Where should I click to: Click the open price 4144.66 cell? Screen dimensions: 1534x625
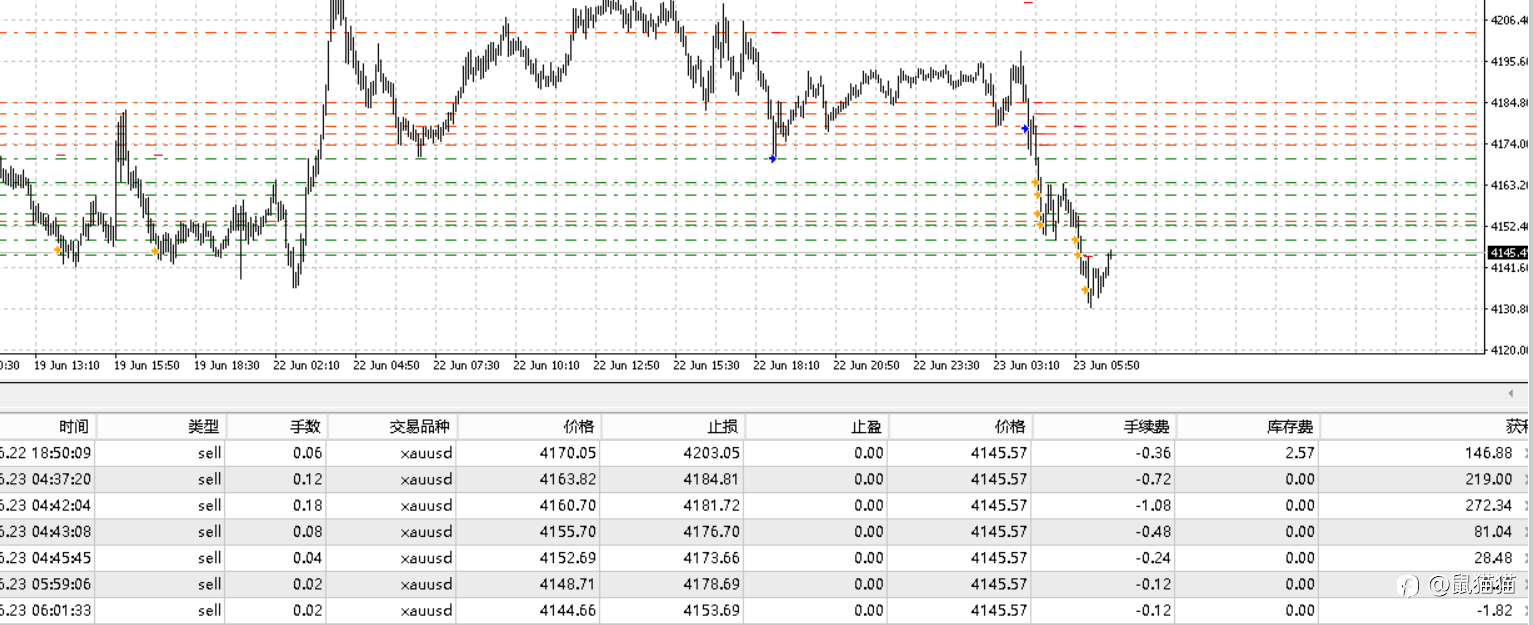click(x=568, y=610)
